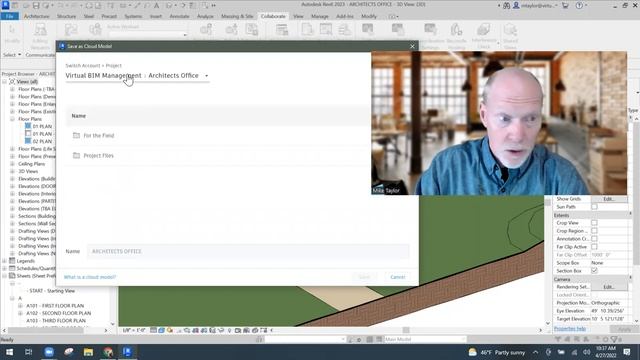Image resolution: width=640 pixels, height=360 pixels.
Task: Expand the 3D Views tree node
Action: tap(12, 171)
